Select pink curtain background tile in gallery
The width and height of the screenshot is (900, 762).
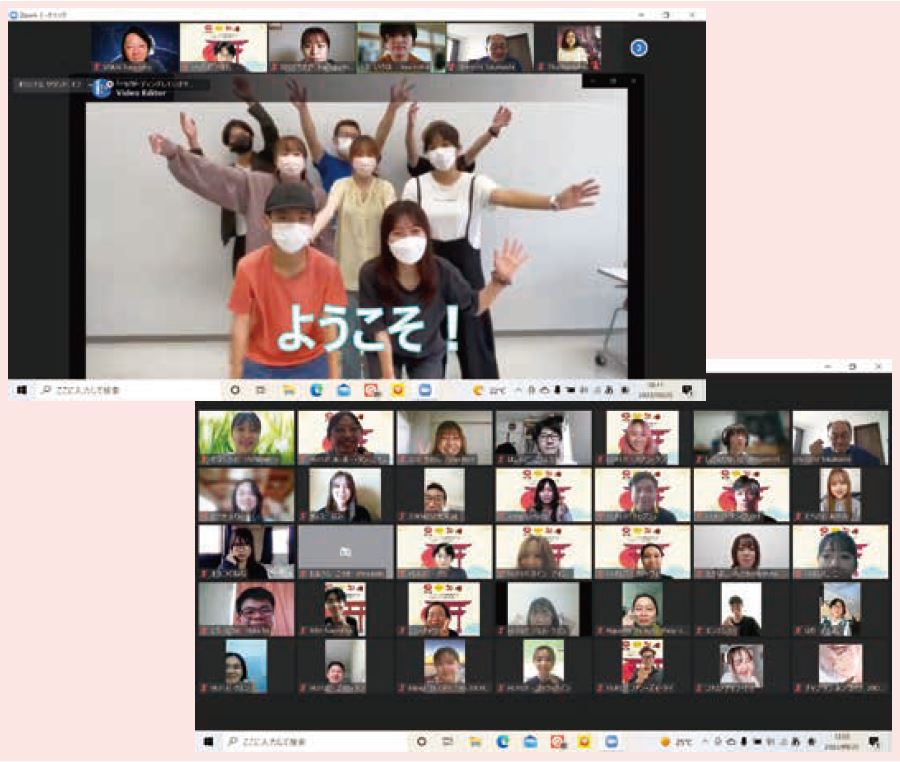[x=246, y=609]
